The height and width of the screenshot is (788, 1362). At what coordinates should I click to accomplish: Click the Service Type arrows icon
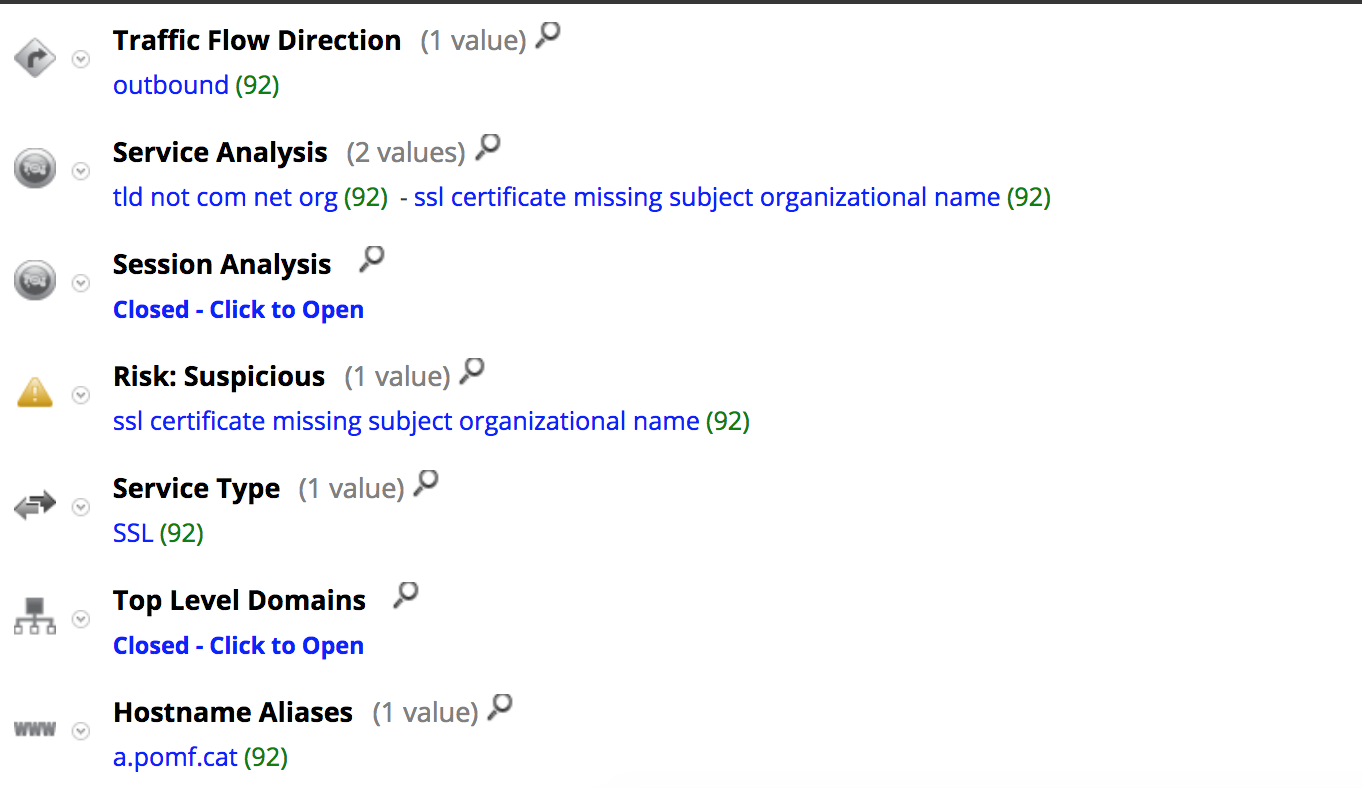pyautogui.click(x=34, y=505)
